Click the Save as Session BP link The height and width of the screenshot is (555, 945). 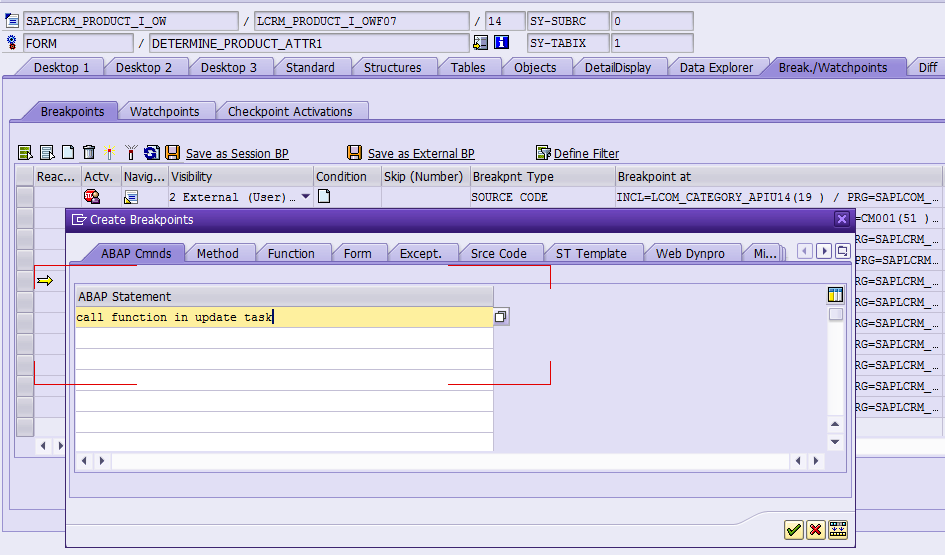(237, 154)
